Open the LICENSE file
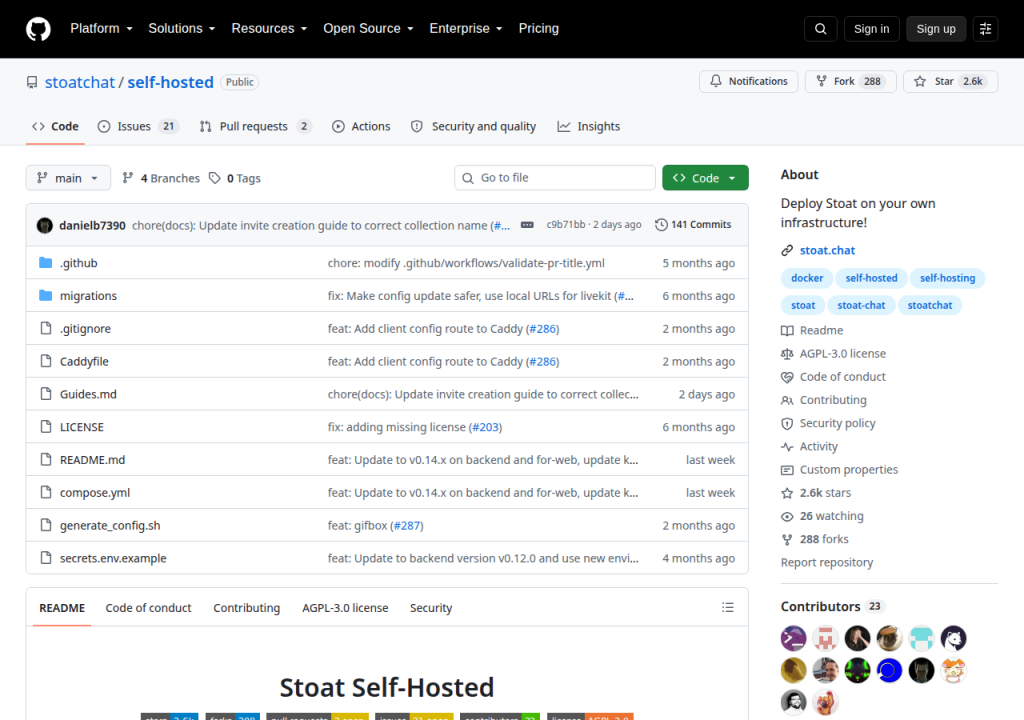This screenshot has height=720, width=1024. 82,427
